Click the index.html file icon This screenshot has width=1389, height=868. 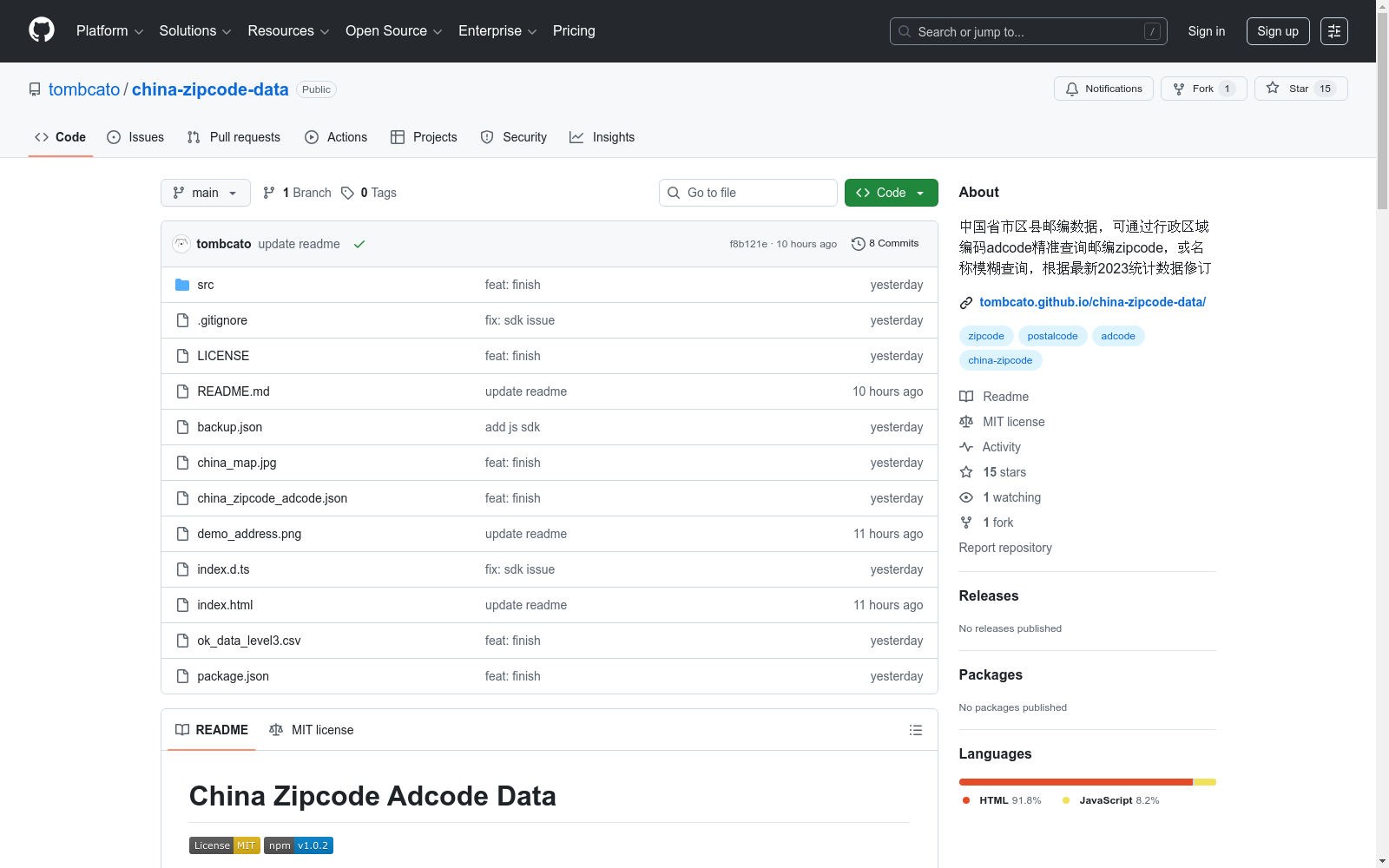coord(182,605)
